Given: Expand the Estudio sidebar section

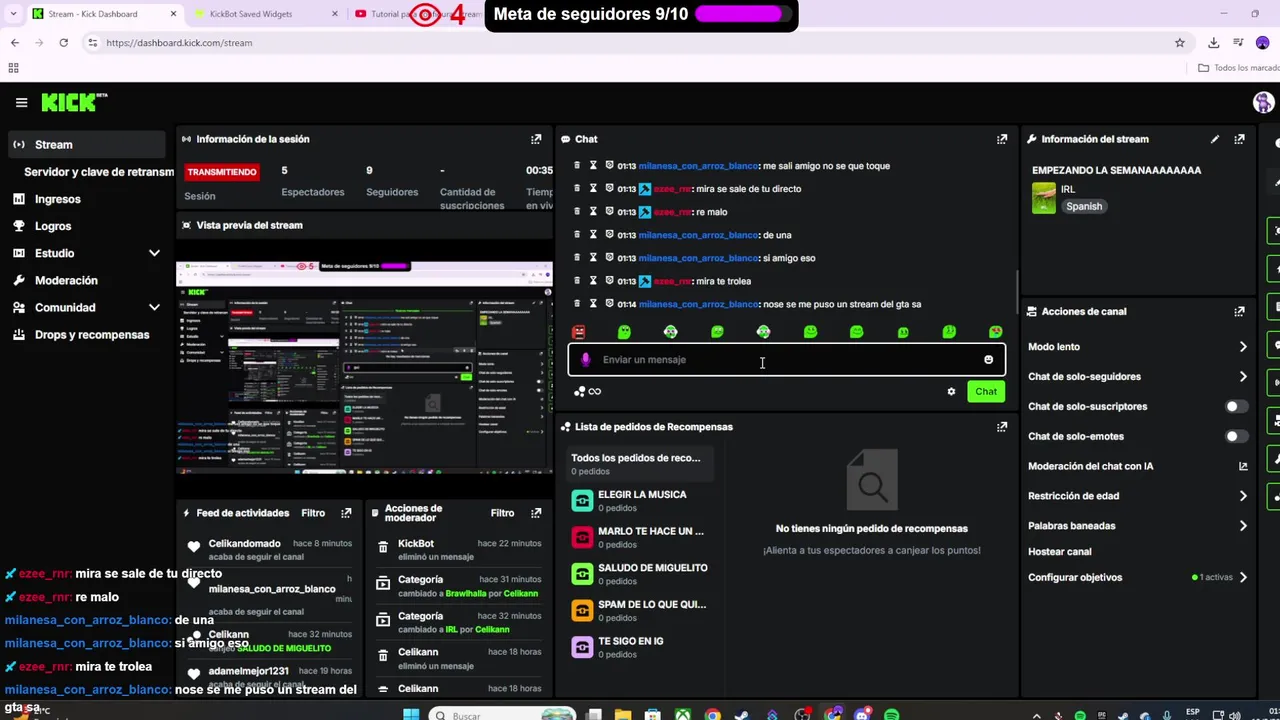Looking at the screenshot, I should [x=154, y=253].
